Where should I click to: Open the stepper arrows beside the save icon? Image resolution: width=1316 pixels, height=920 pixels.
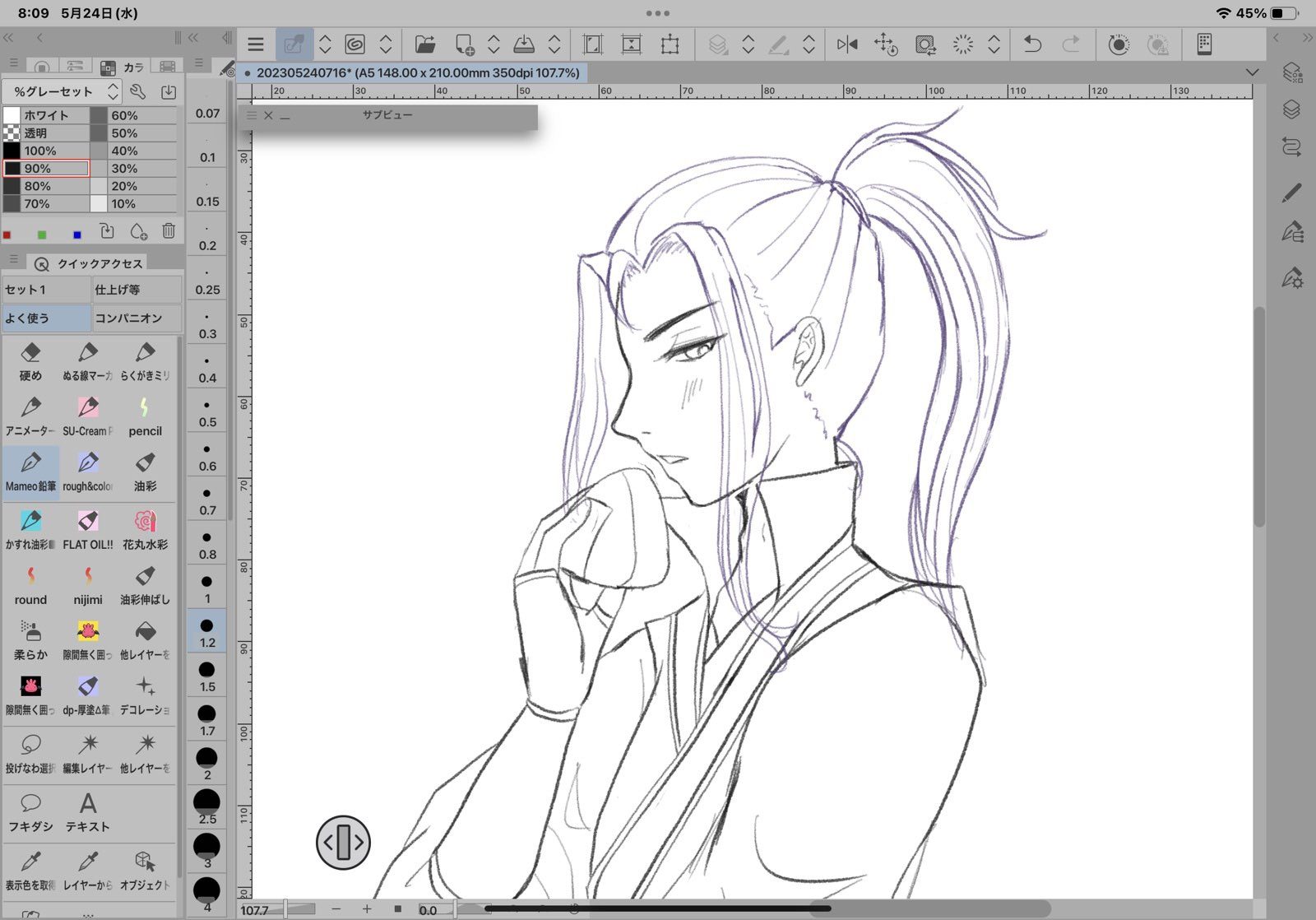tap(554, 44)
